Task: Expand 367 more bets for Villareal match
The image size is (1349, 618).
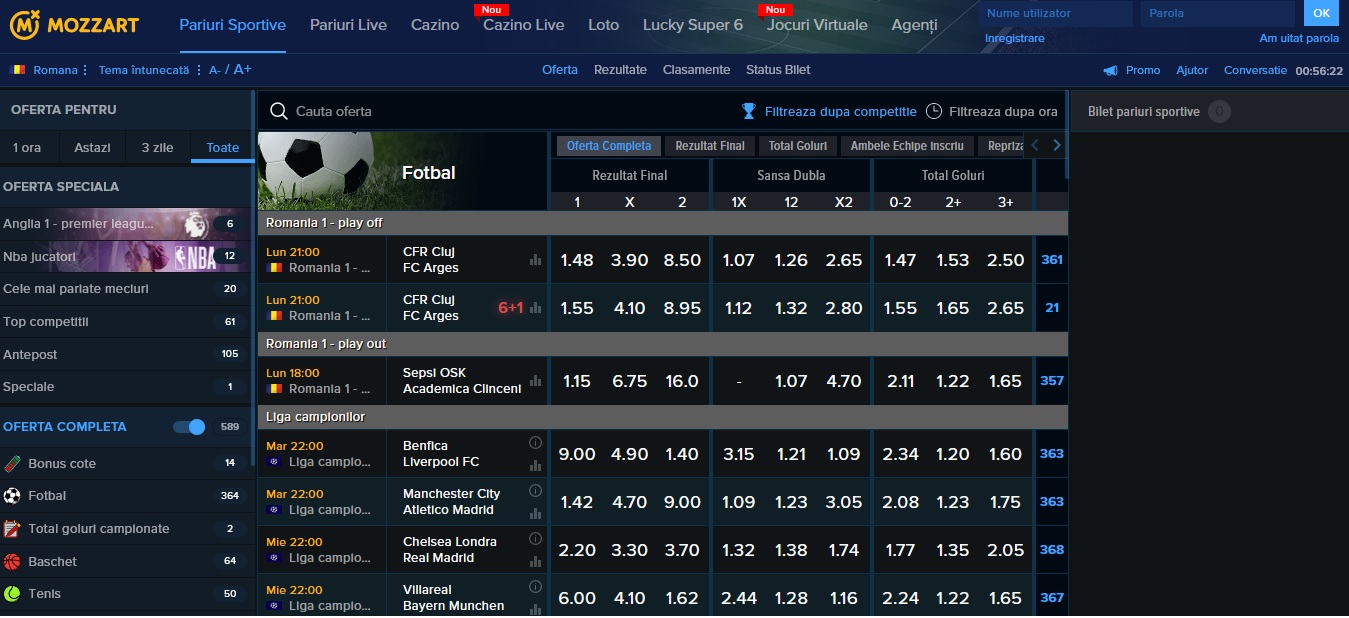Action: tap(1052, 598)
